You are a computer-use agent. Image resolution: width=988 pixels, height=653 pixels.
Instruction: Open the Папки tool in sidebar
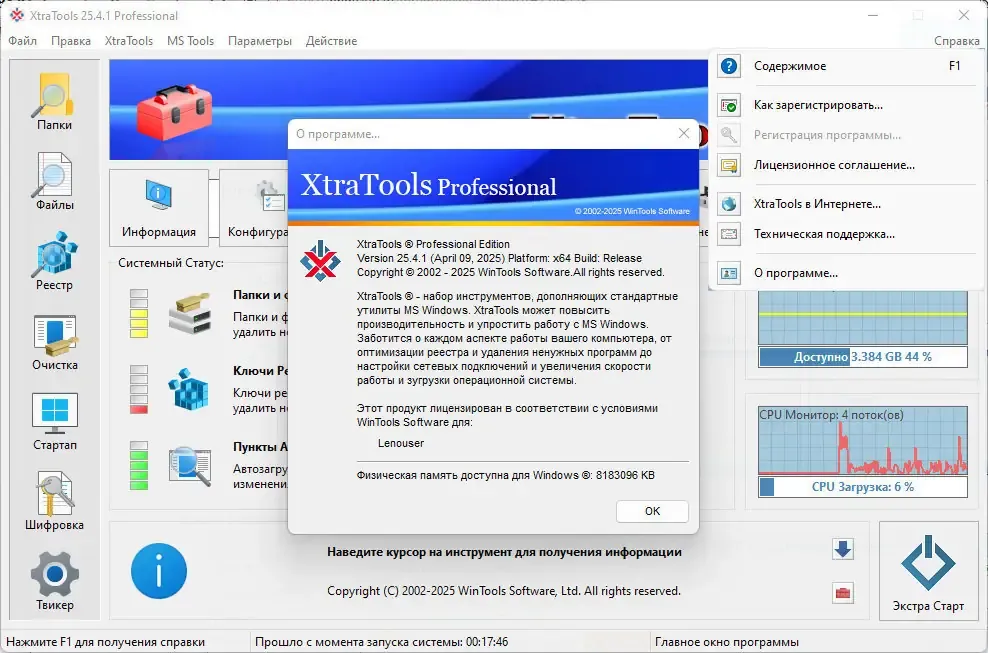(54, 101)
